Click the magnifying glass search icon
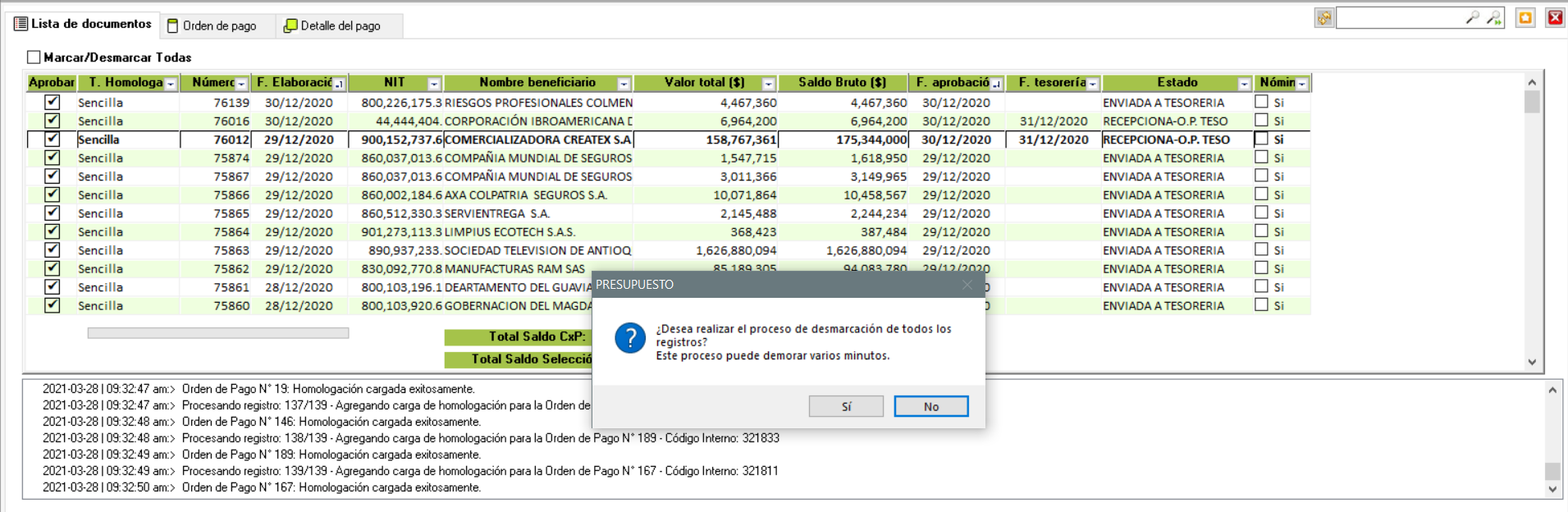The width and height of the screenshot is (1568, 512). pyautogui.click(x=1473, y=17)
